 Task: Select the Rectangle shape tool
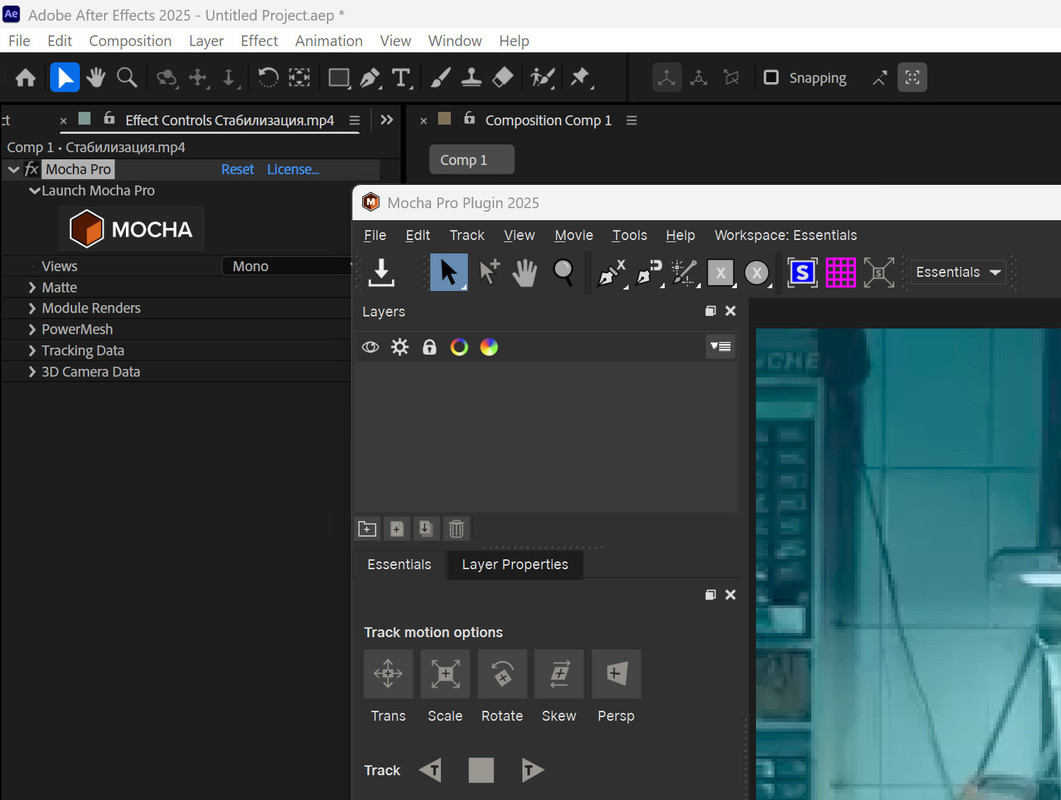(339, 78)
